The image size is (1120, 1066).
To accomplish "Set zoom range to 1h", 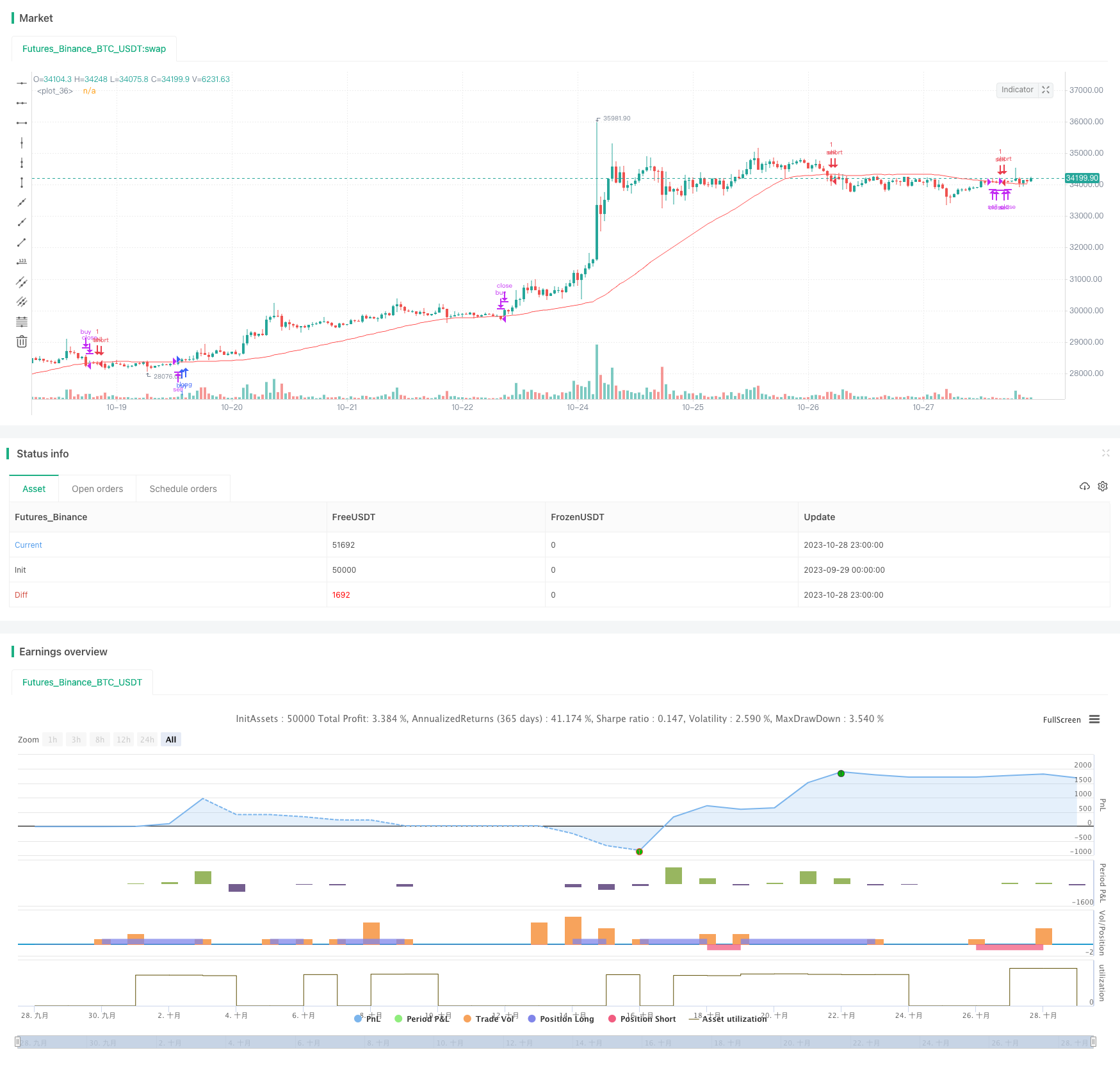I will click(x=53, y=739).
